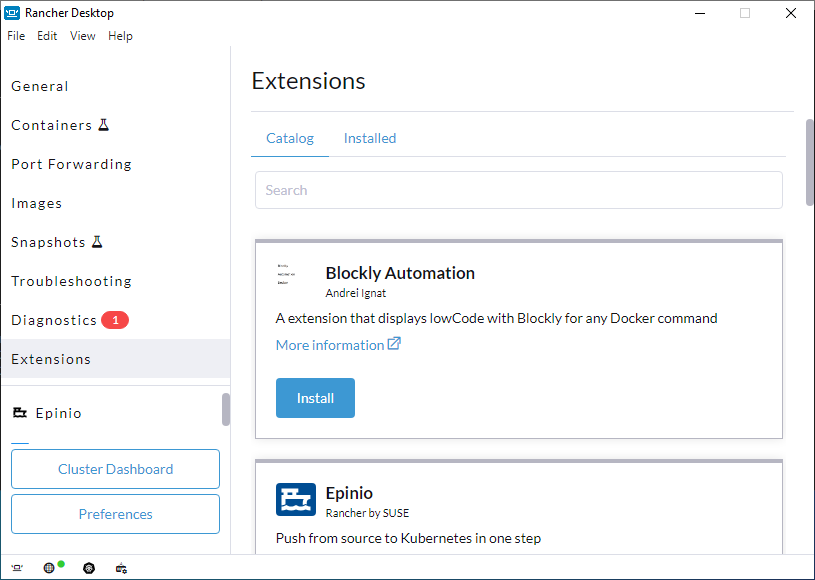The image size is (815, 580).
Task: Open More information for Blockly Automation
Action: tap(338, 345)
